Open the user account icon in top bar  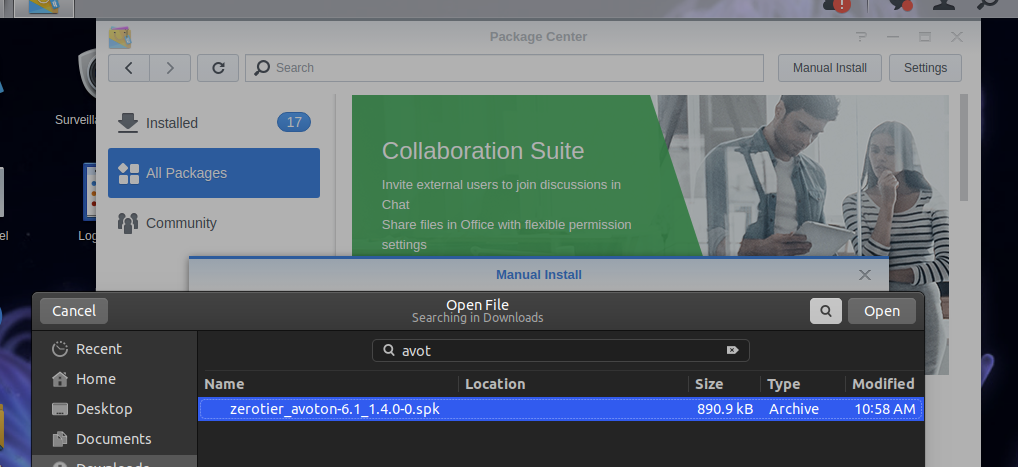(x=943, y=5)
